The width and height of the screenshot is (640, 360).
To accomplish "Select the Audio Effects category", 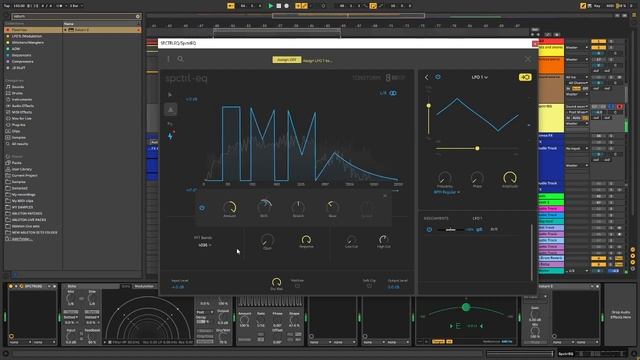I will [22, 106].
